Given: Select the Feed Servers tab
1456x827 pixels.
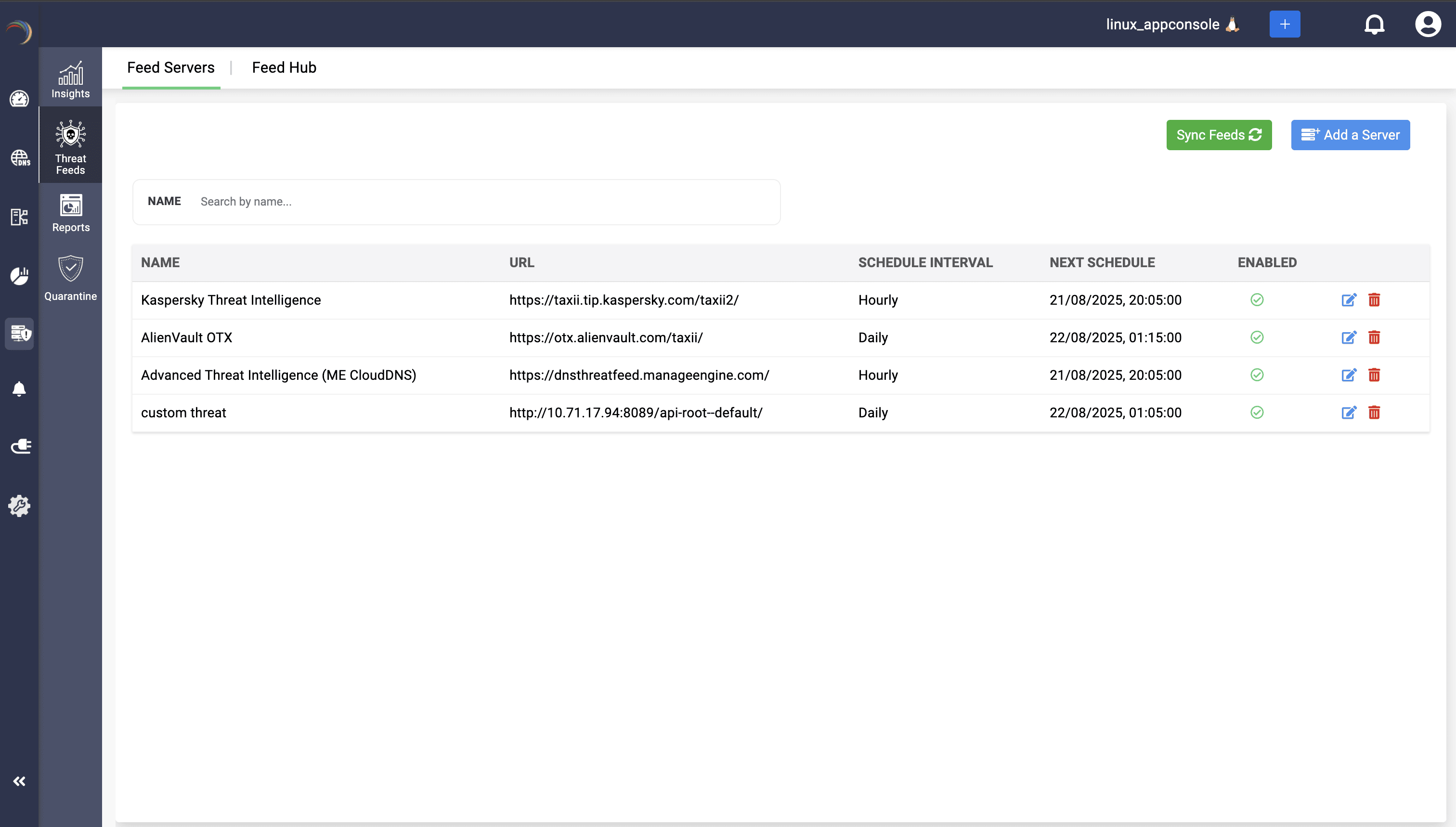Looking at the screenshot, I should pos(170,67).
